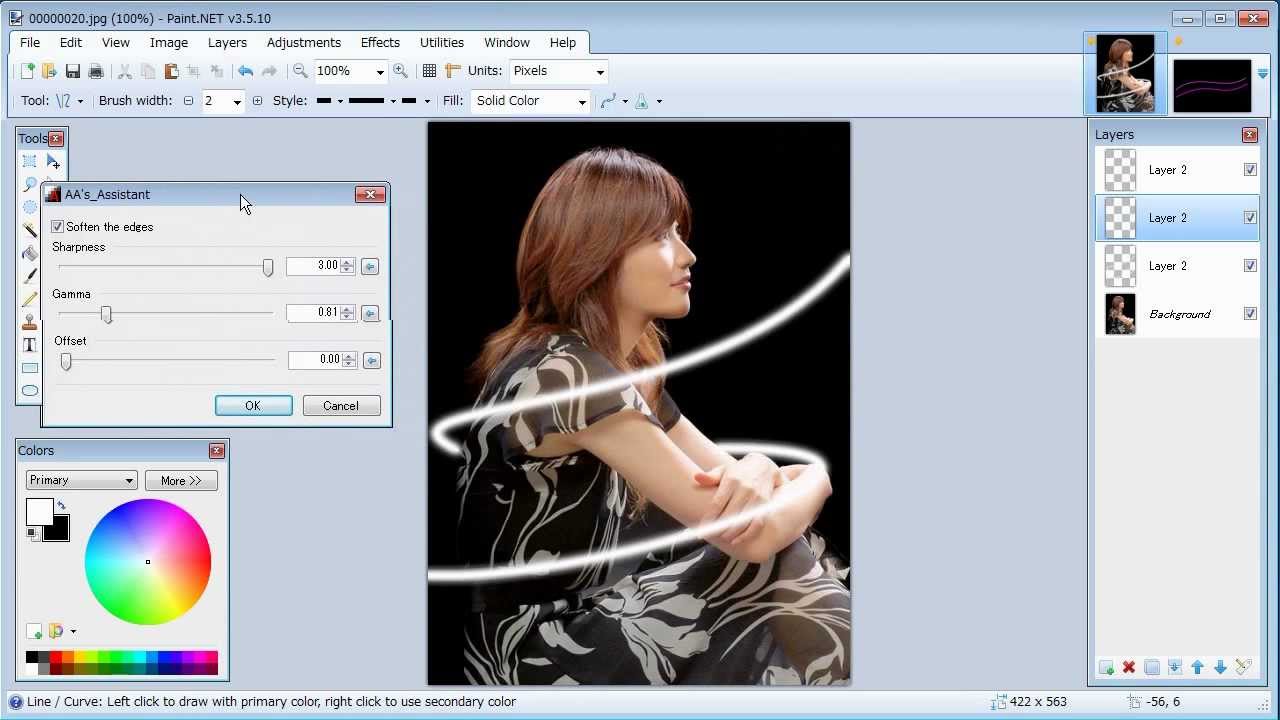Viewport: 1280px width, 720px height.
Task: Click Cancel in AA's_Assistant dialog
Action: point(341,406)
